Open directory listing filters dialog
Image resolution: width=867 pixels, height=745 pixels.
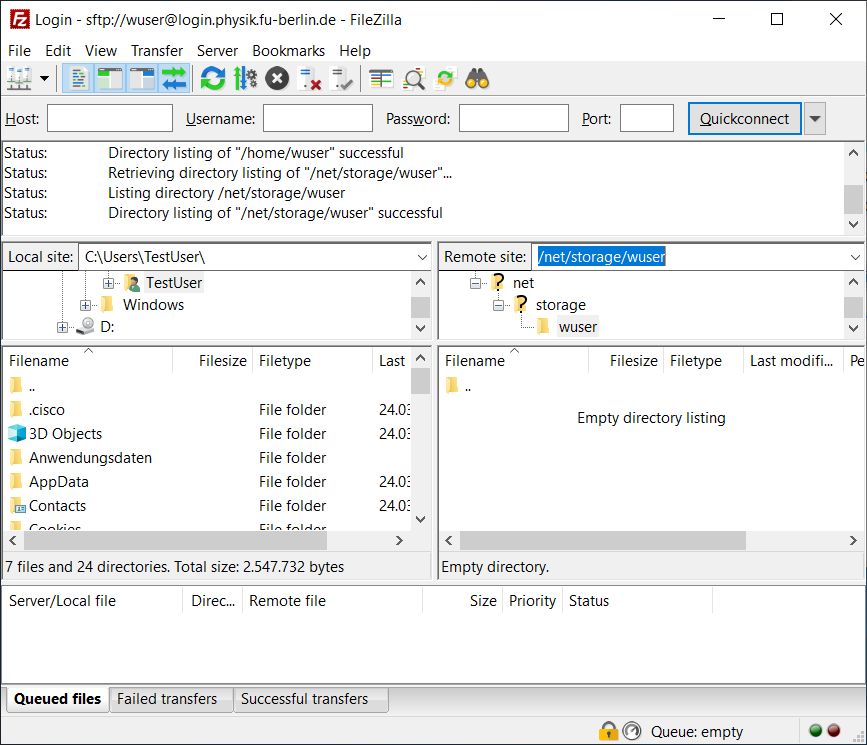[380, 79]
